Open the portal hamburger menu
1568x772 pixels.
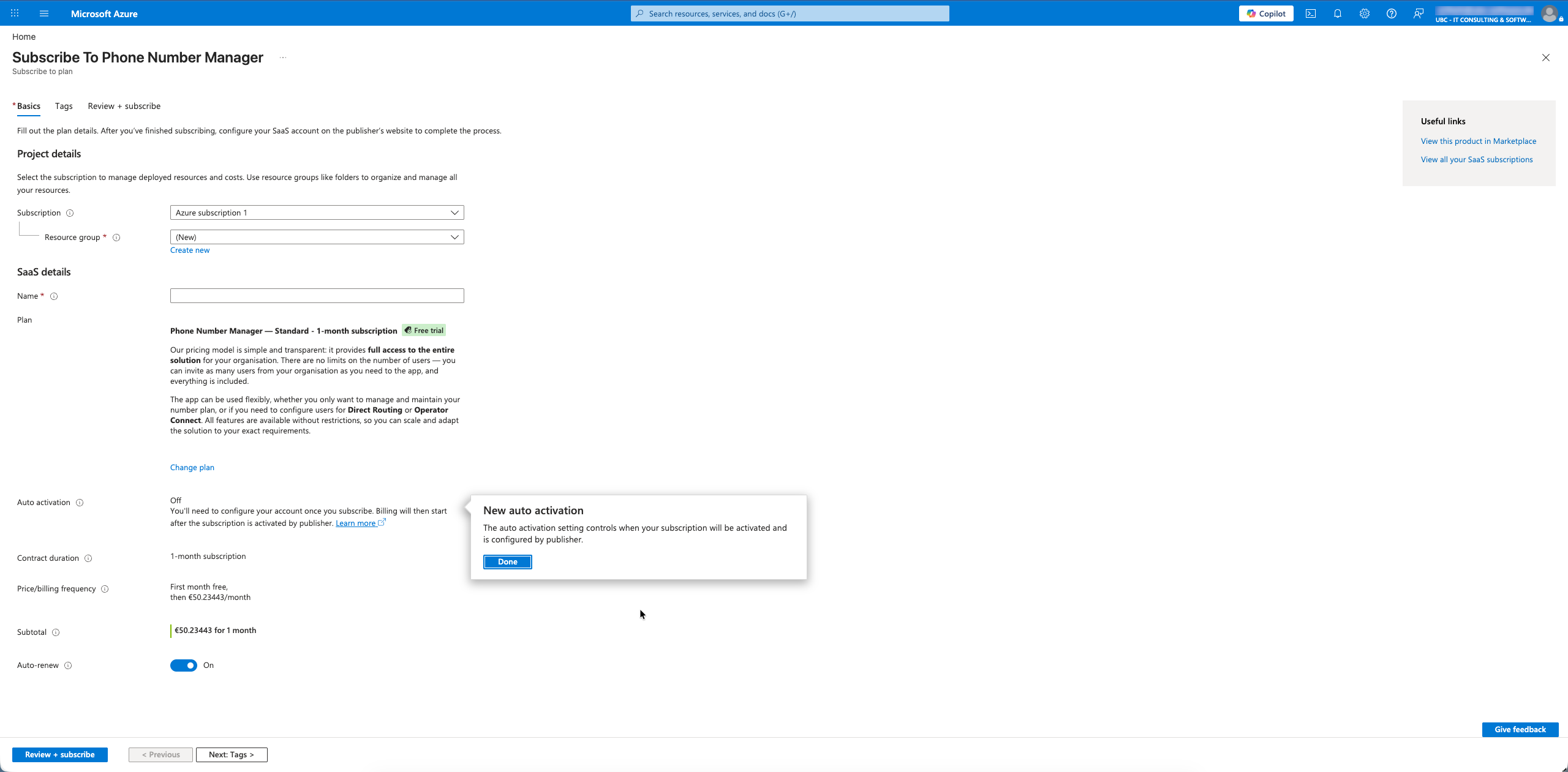coord(44,13)
